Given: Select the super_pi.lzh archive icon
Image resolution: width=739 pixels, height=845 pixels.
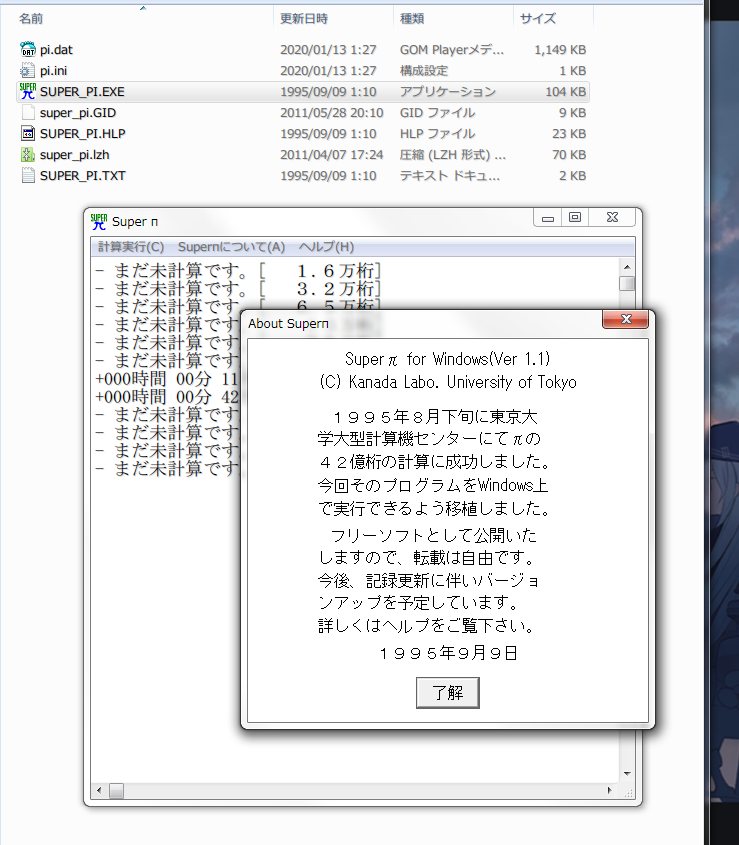Looking at the screenshot, I should (x=28, y=154).
